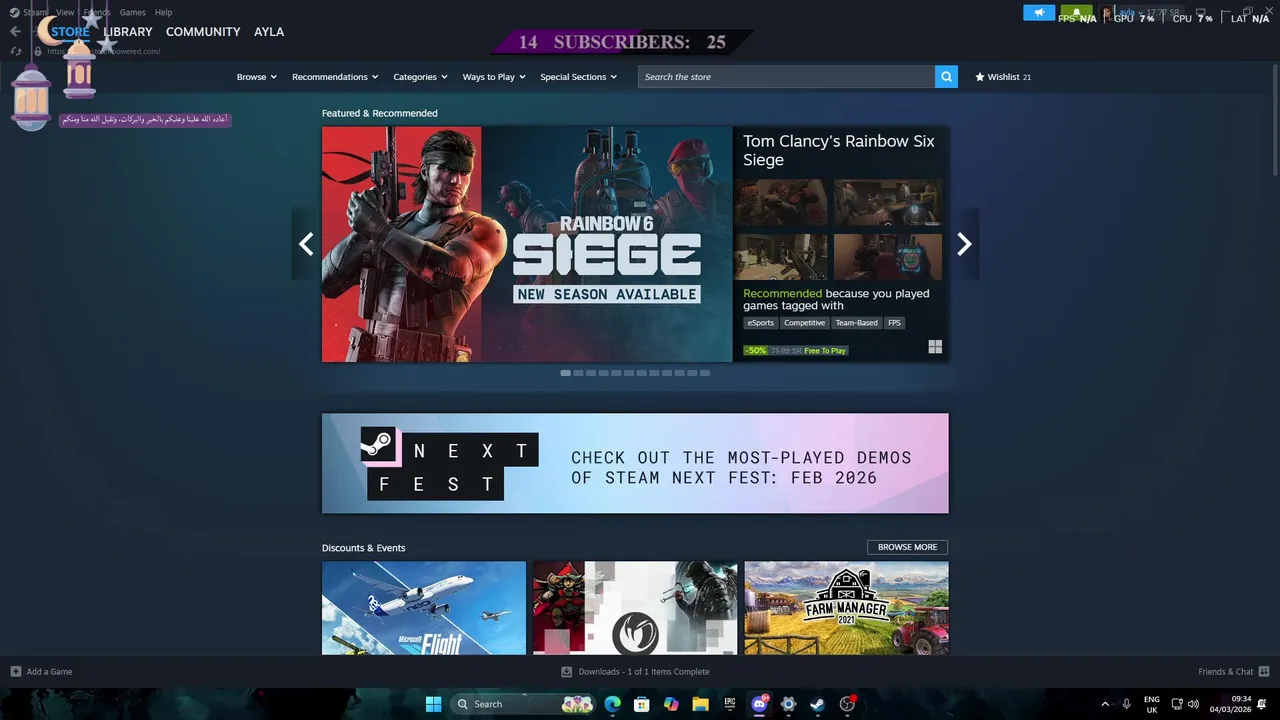This screenshot has height=720, width=1280.
Task: Open the AYLA profile tab
Action: coord(269,32)
